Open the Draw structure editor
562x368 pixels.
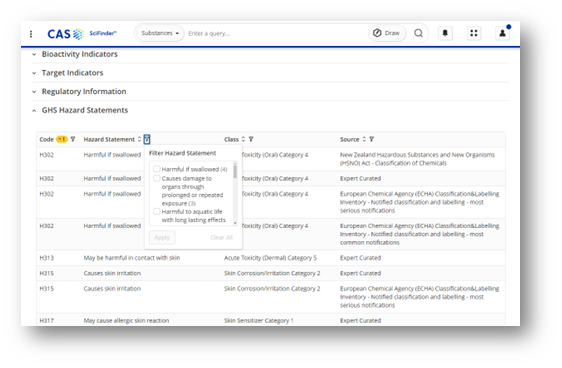click(x=386, y=33)
